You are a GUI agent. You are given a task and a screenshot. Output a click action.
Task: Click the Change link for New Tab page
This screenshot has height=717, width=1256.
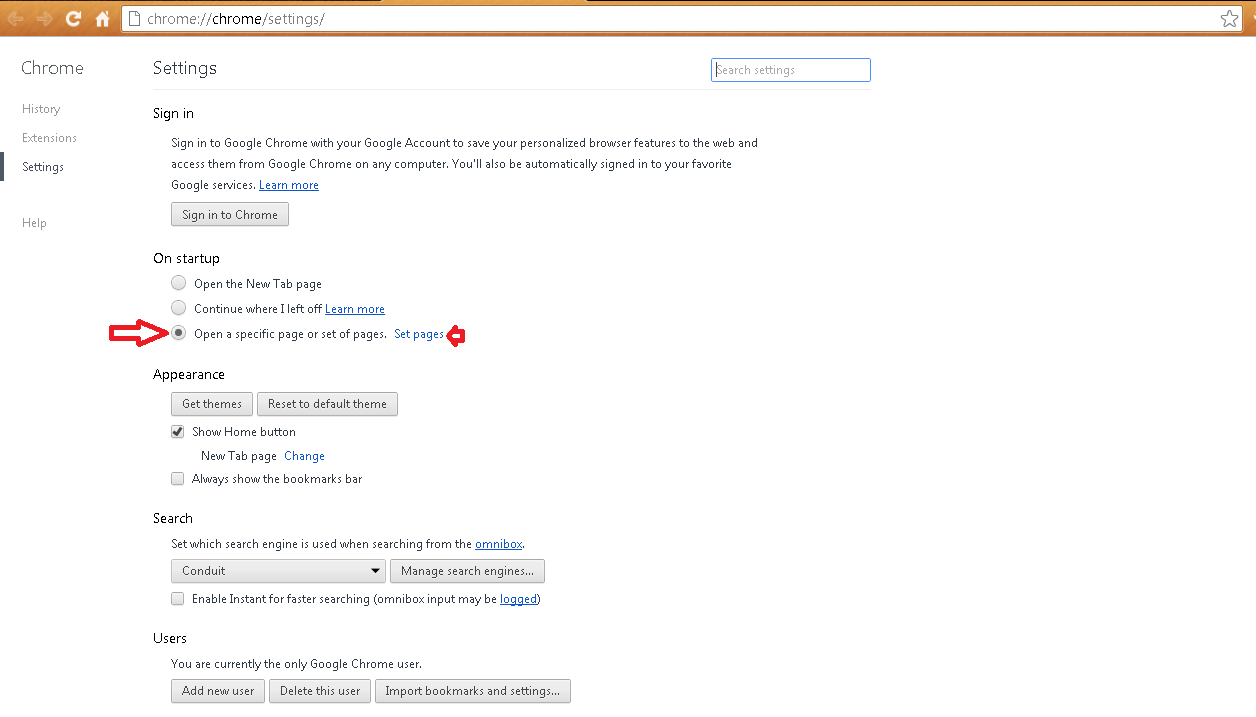[x=304, y=456]
